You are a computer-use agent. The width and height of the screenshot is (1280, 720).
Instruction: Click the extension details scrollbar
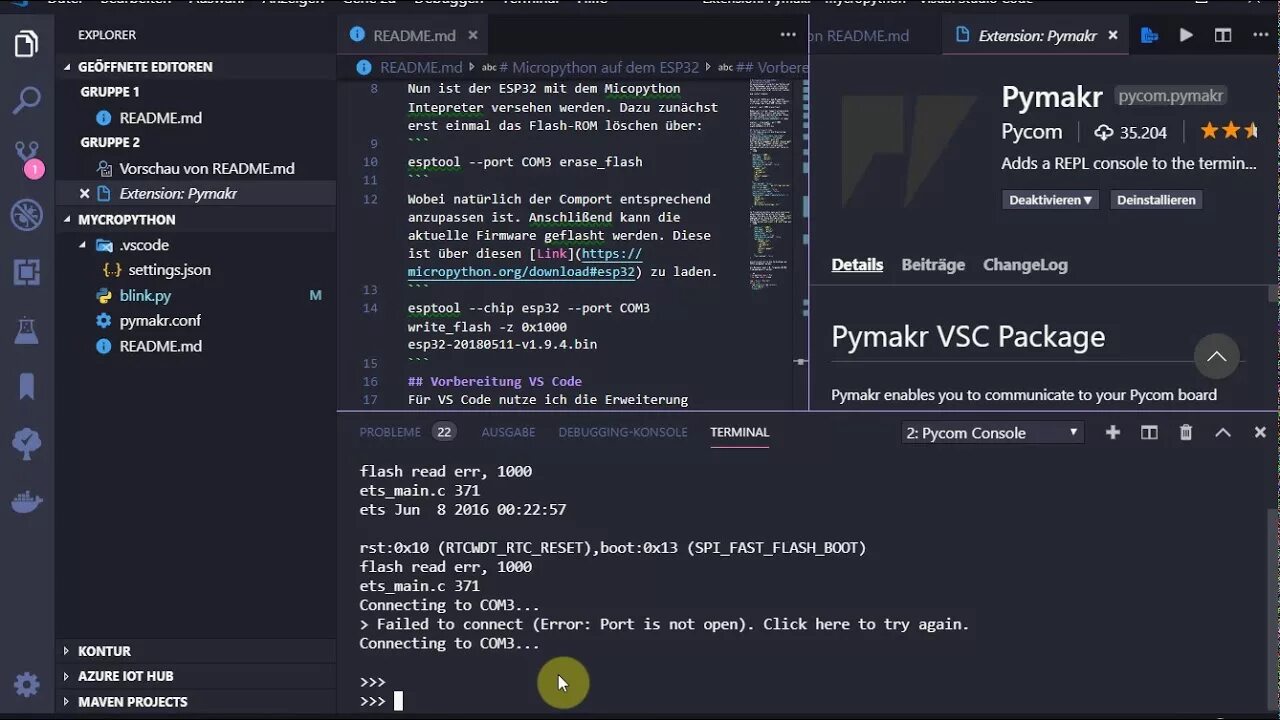[x=1273, y=294]
